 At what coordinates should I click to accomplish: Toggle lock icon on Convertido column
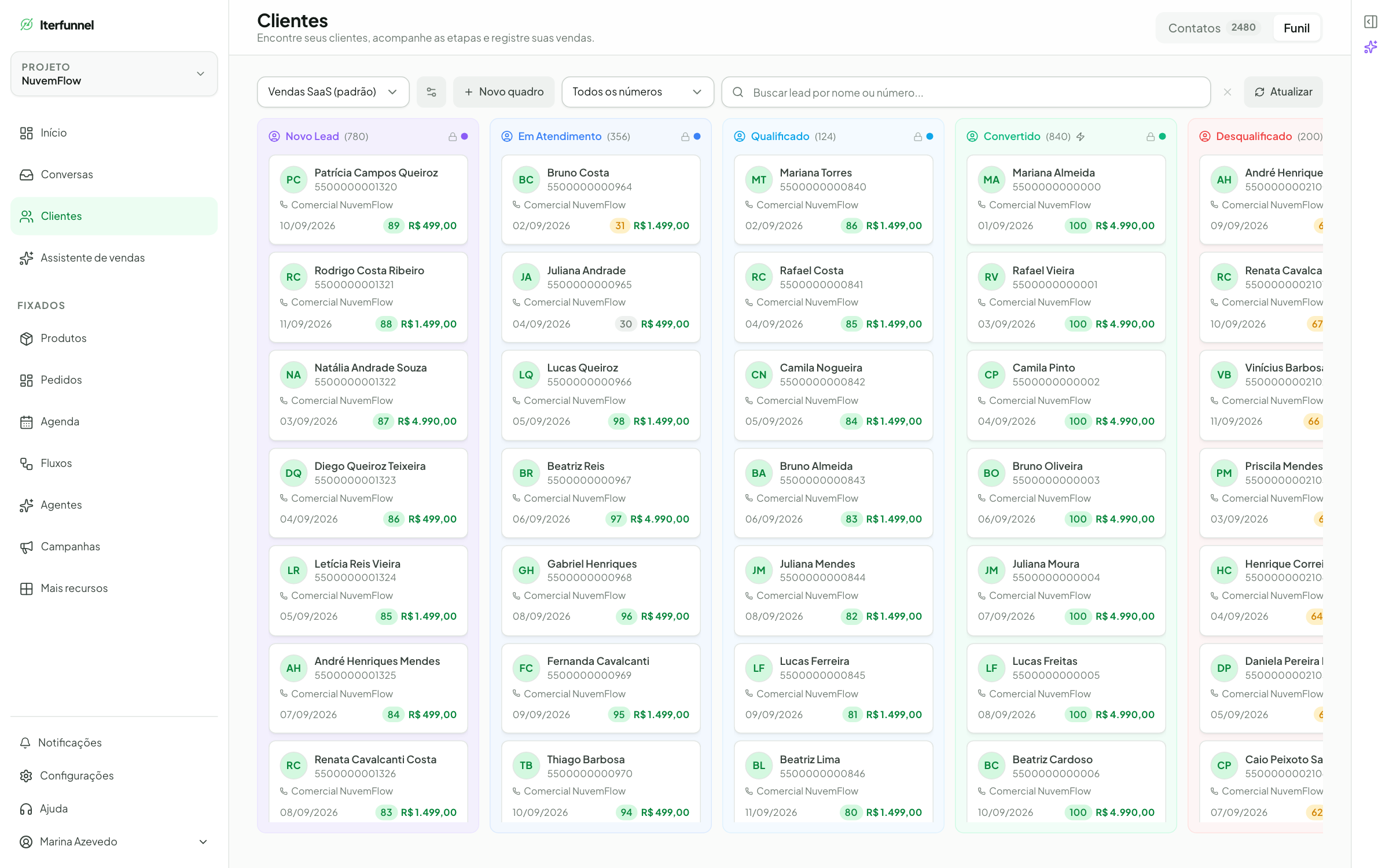(1151, 137)
